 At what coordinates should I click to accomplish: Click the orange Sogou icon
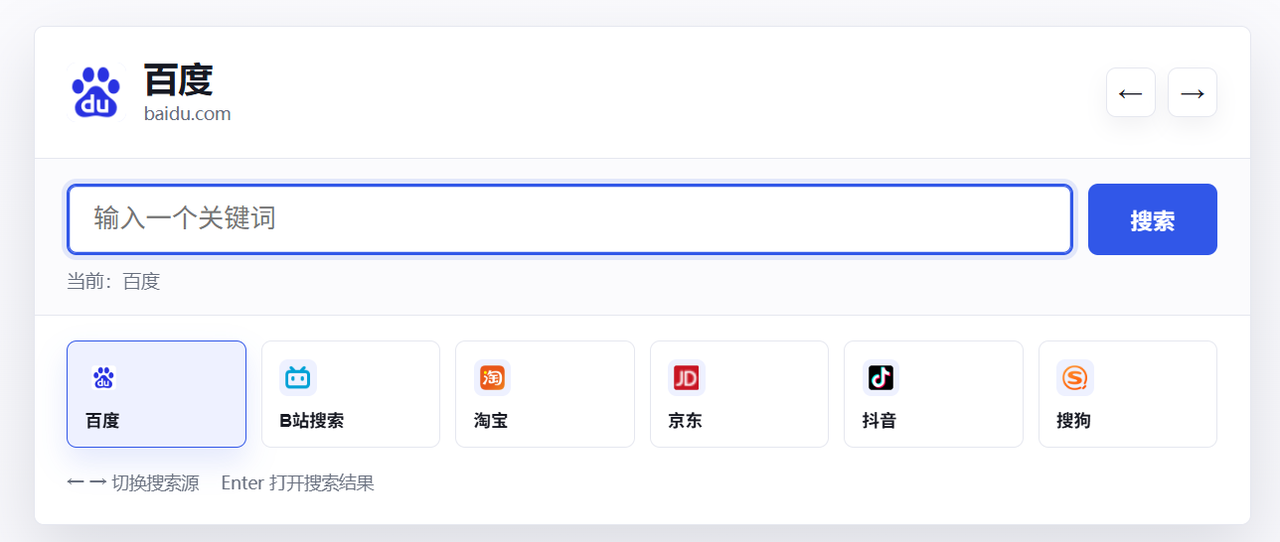coord(1075,378)
